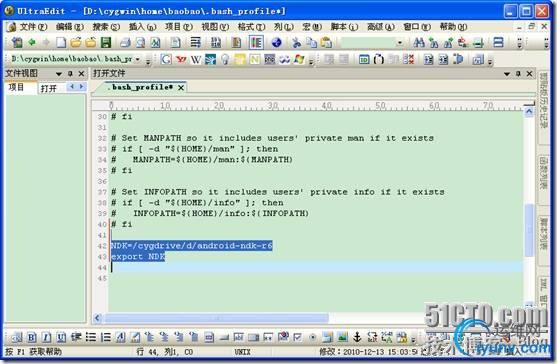Image resolution: width=557 pixels, height=364 pixels.
Task: Click the Replace icon
Action: [463, 43]
